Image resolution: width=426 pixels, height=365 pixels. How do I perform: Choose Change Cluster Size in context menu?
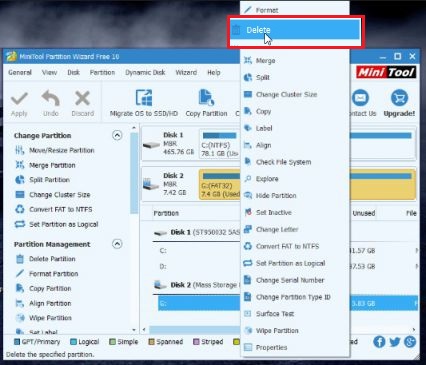(295, 94)
